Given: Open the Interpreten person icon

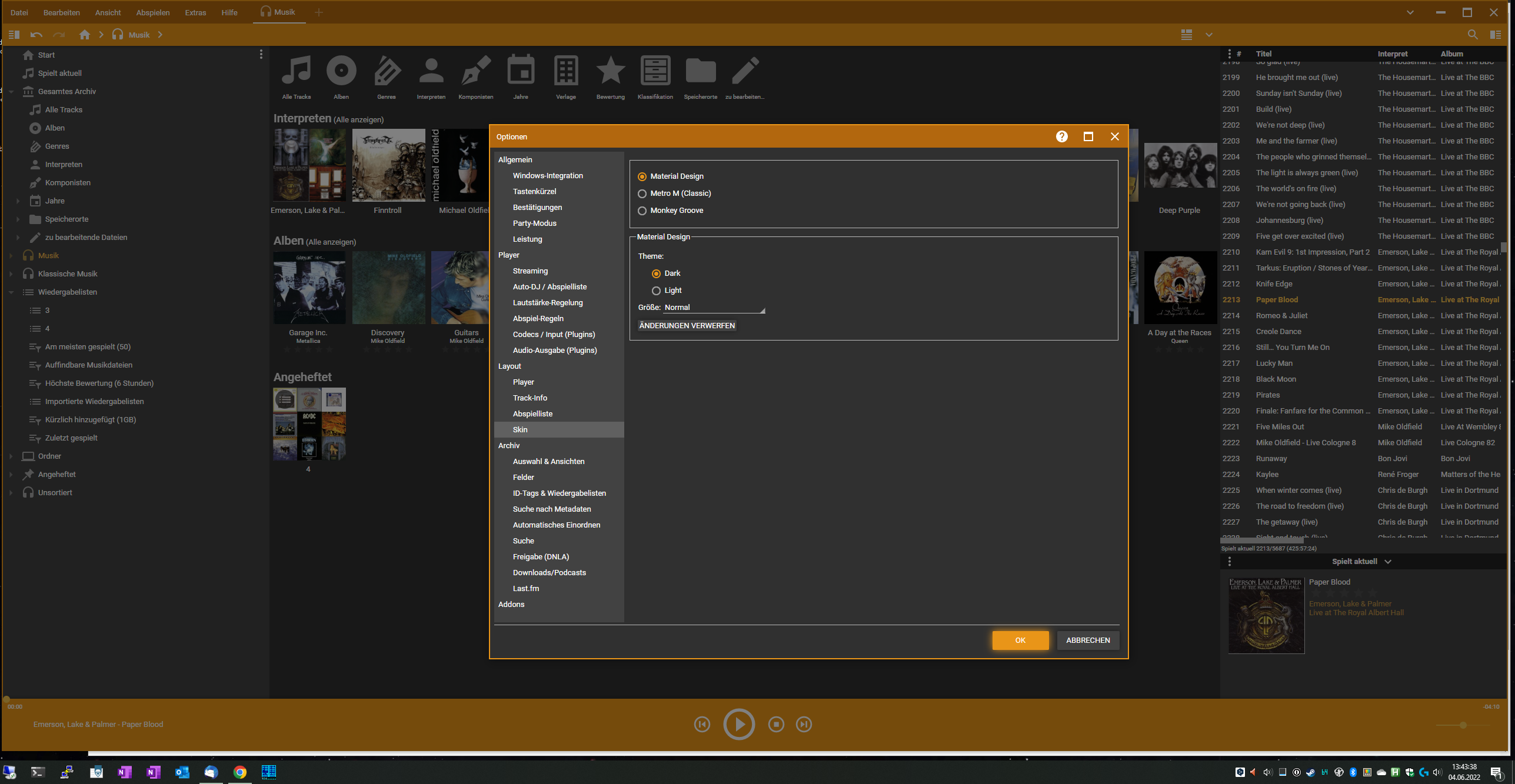Looking at the screenshot, I should (431, 71).
